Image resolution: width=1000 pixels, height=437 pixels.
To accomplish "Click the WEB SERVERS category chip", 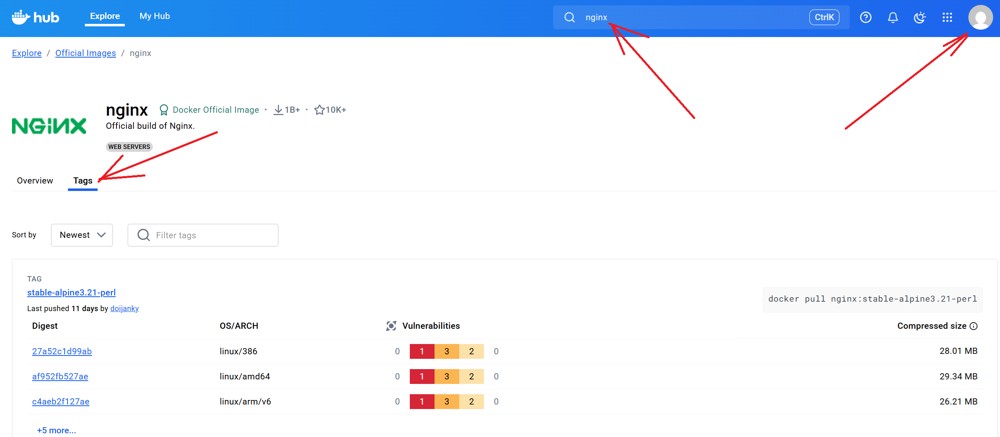I will coord(129,147).
